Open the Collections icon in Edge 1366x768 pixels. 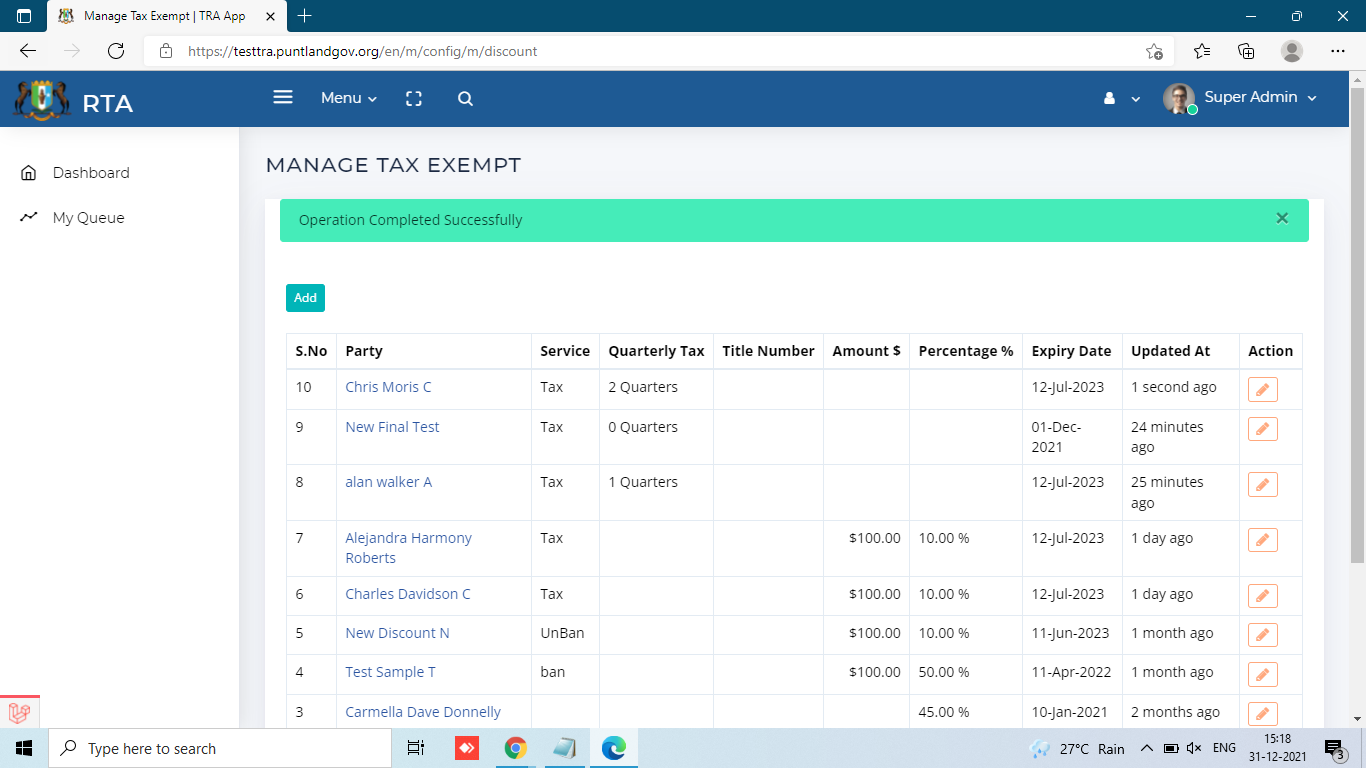click(1246, 51)
